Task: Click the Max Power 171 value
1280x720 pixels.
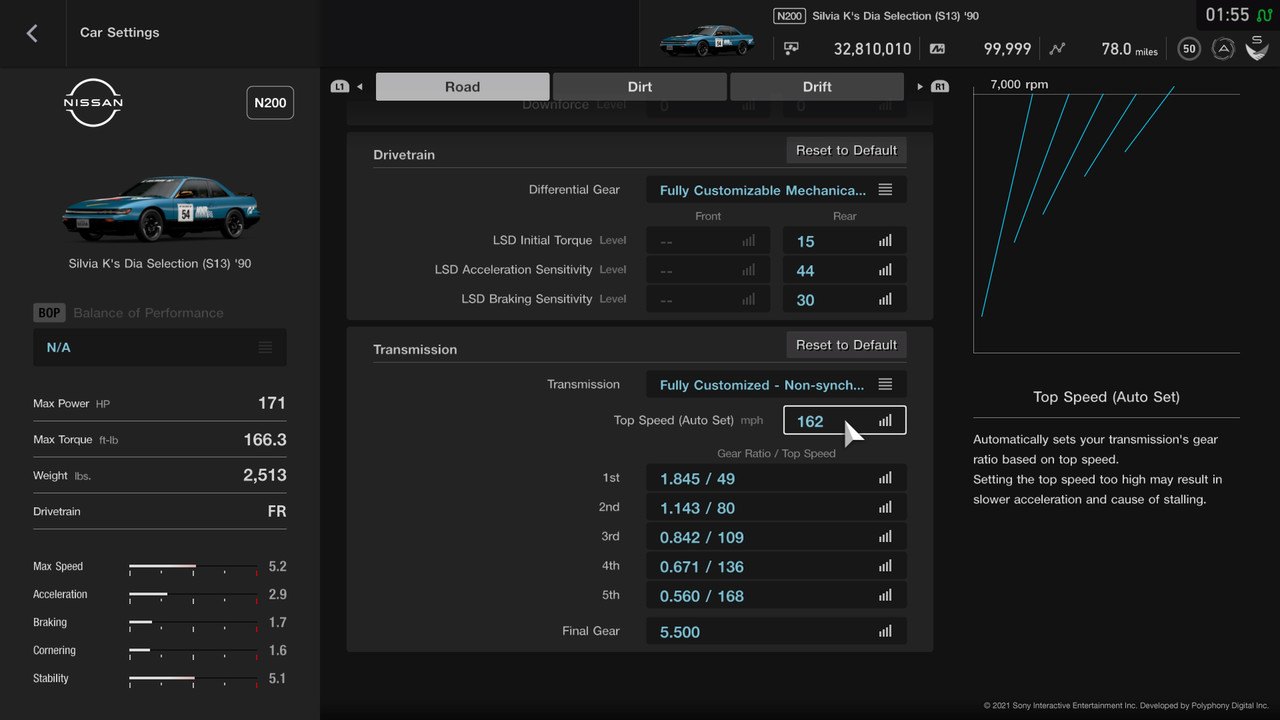Action: (272, 403)
